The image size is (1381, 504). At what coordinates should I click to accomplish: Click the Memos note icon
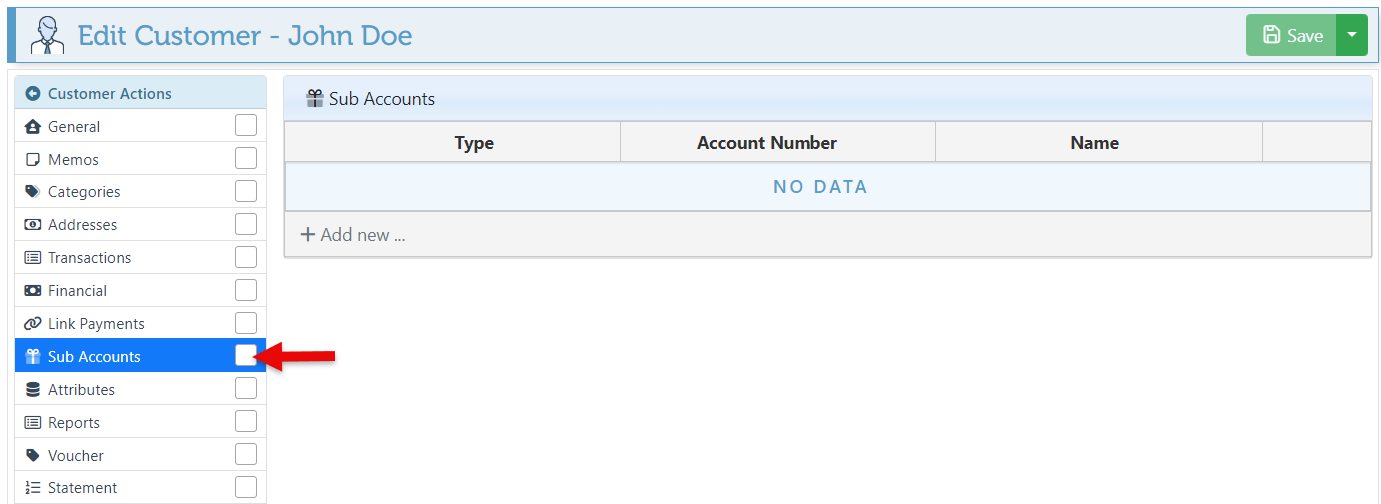[x=32, y=160]
